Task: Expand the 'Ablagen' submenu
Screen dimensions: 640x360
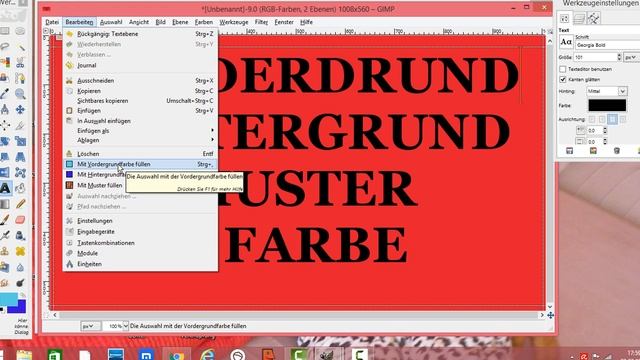Action: (140, 140)
